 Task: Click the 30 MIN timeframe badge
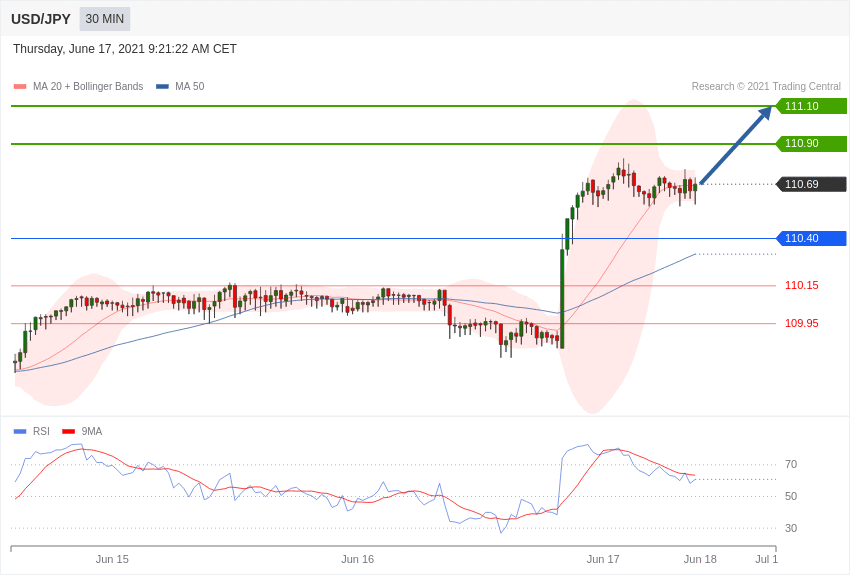coord(105,19)
